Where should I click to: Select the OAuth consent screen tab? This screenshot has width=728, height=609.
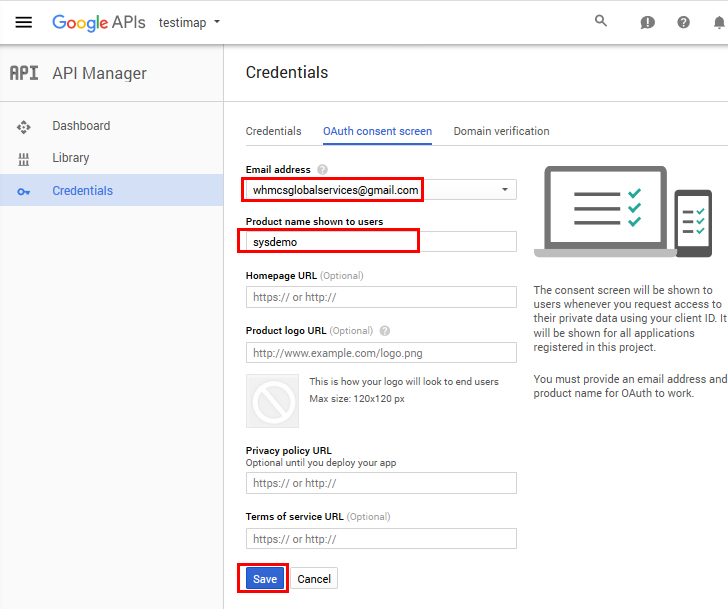(377, 131)
